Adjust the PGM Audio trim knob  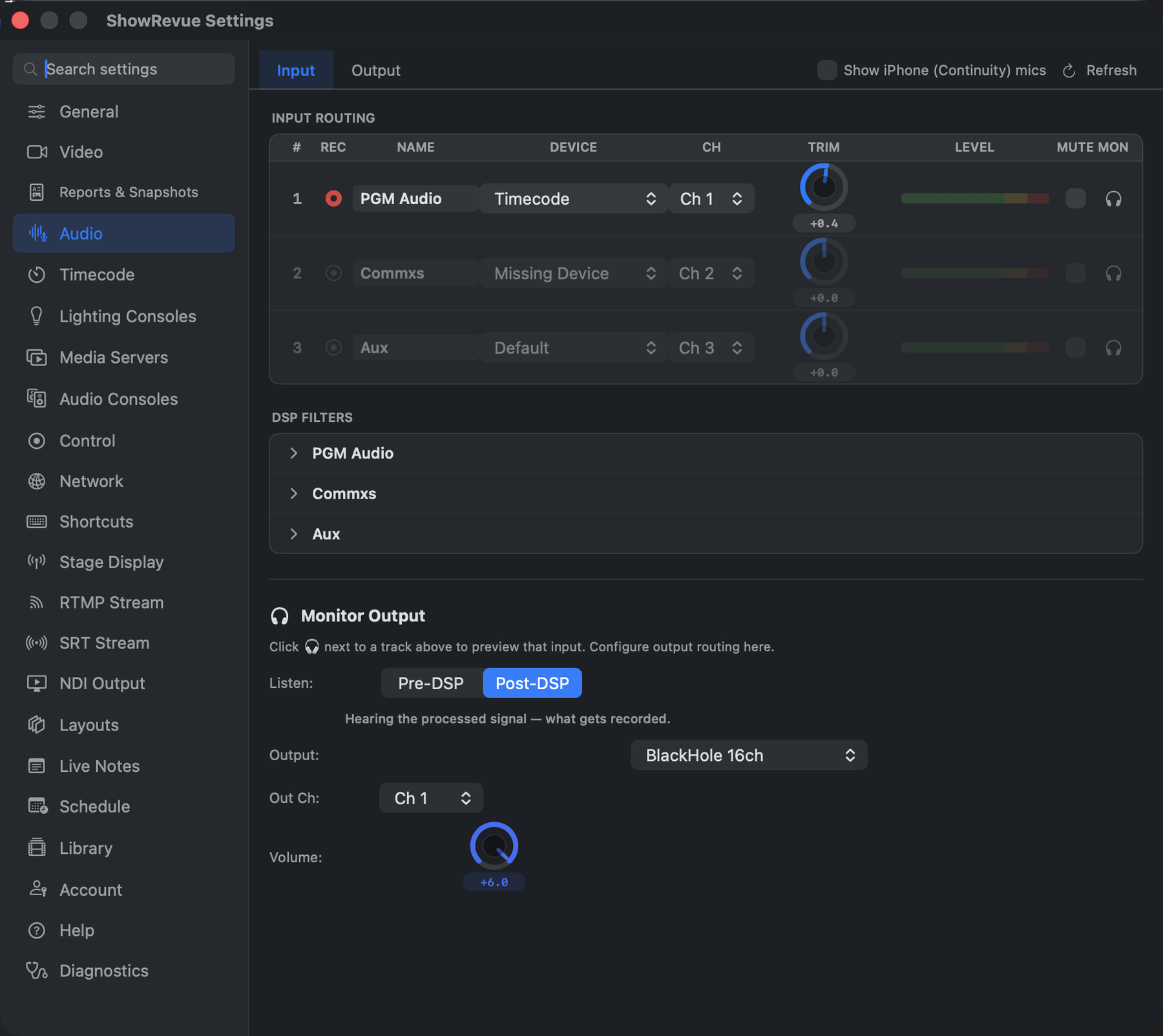click(824, 187)
